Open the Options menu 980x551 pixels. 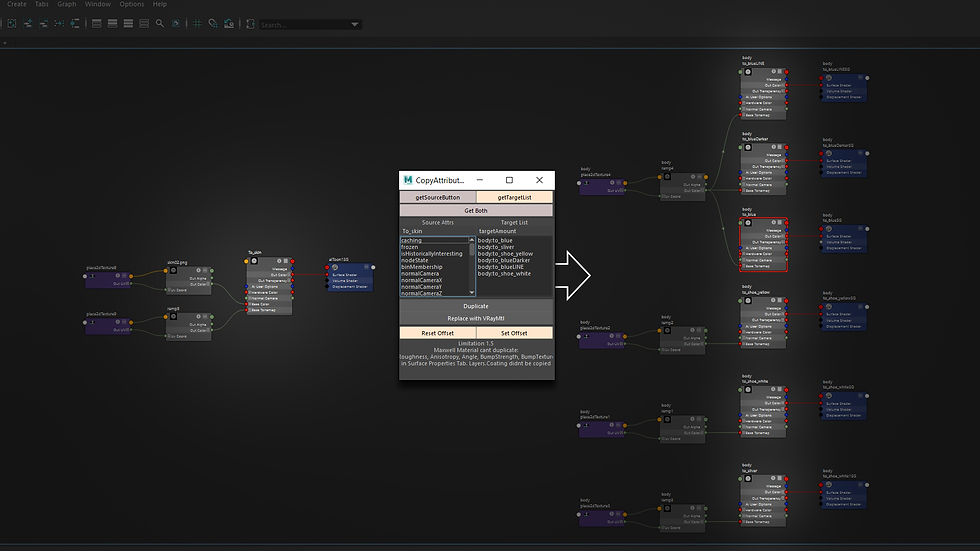[x=132, y=4]
